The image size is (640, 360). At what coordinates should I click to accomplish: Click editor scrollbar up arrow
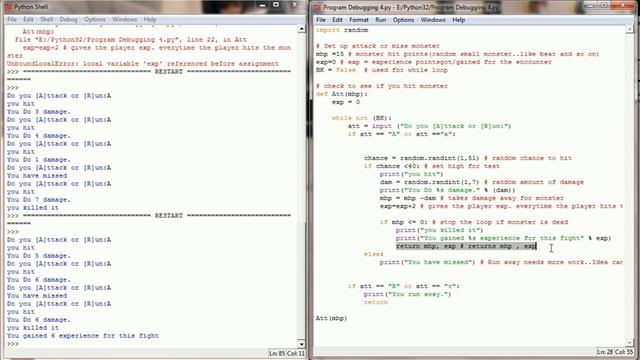(630, 29)
